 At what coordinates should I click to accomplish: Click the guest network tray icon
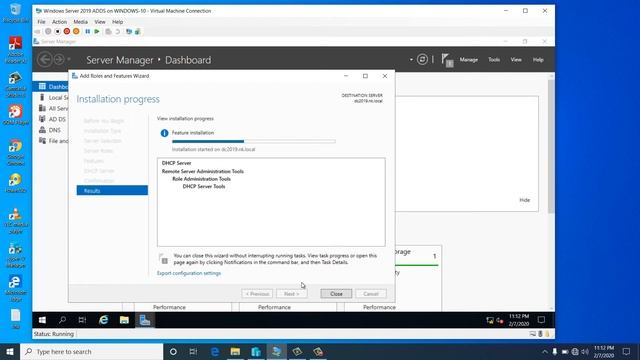pyautogui.click(x=490, y=320)
